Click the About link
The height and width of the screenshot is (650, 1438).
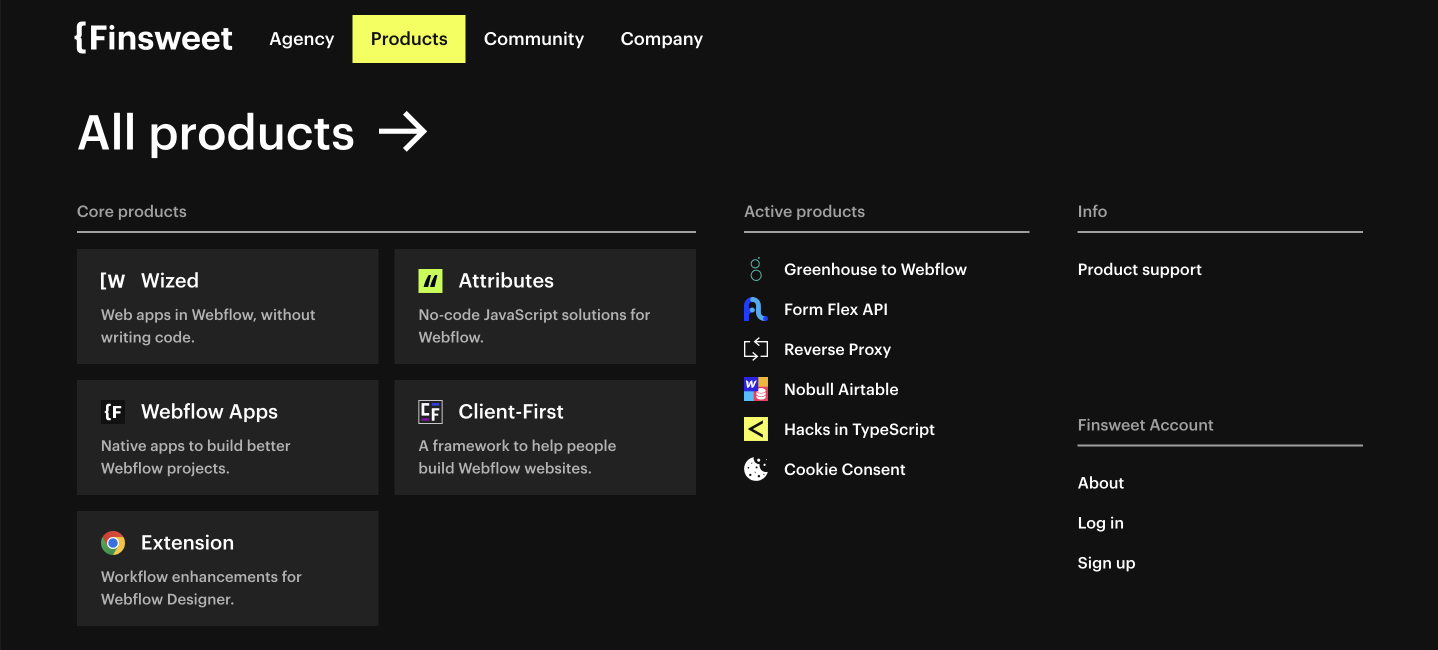(1101, 483)
